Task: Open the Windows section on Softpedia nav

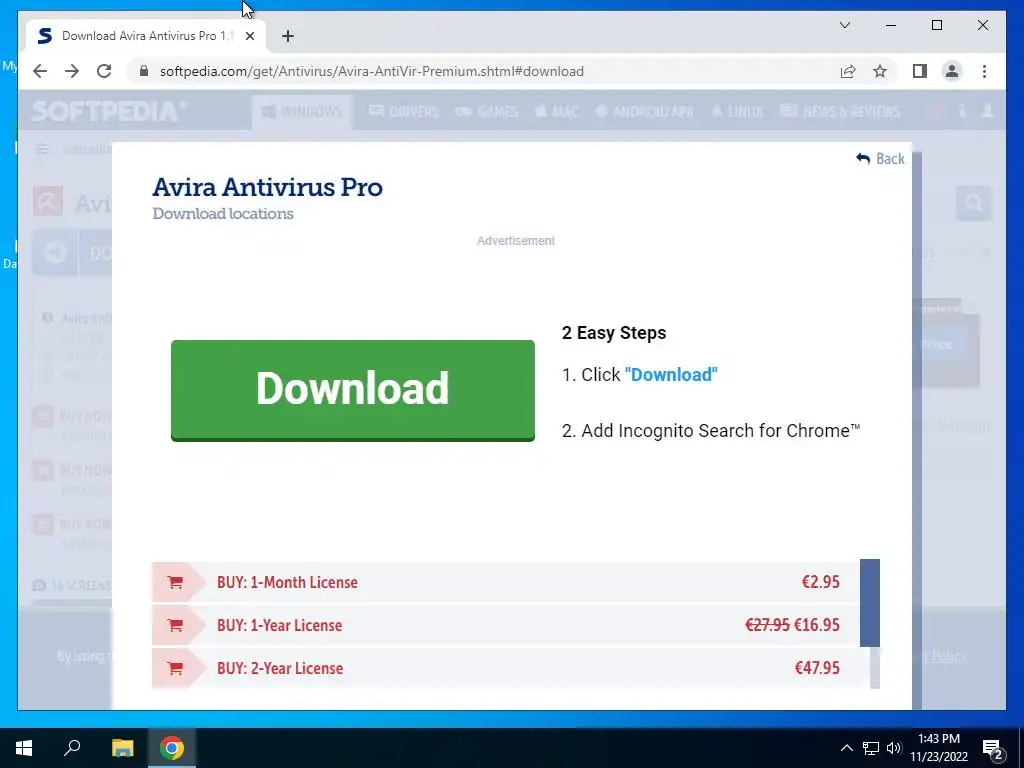Action: pyautogui.click(x=302, y=112)
